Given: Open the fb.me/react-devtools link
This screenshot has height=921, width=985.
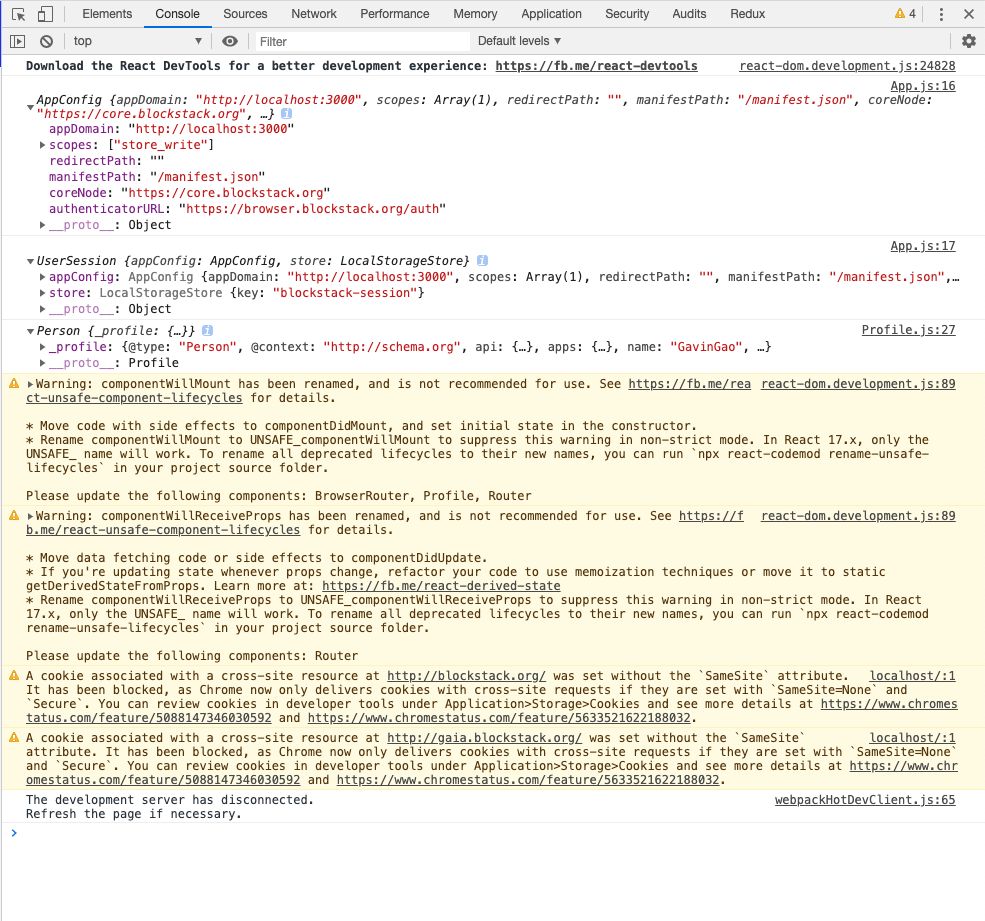Looking at the screenshot, I should click(596, 66).
